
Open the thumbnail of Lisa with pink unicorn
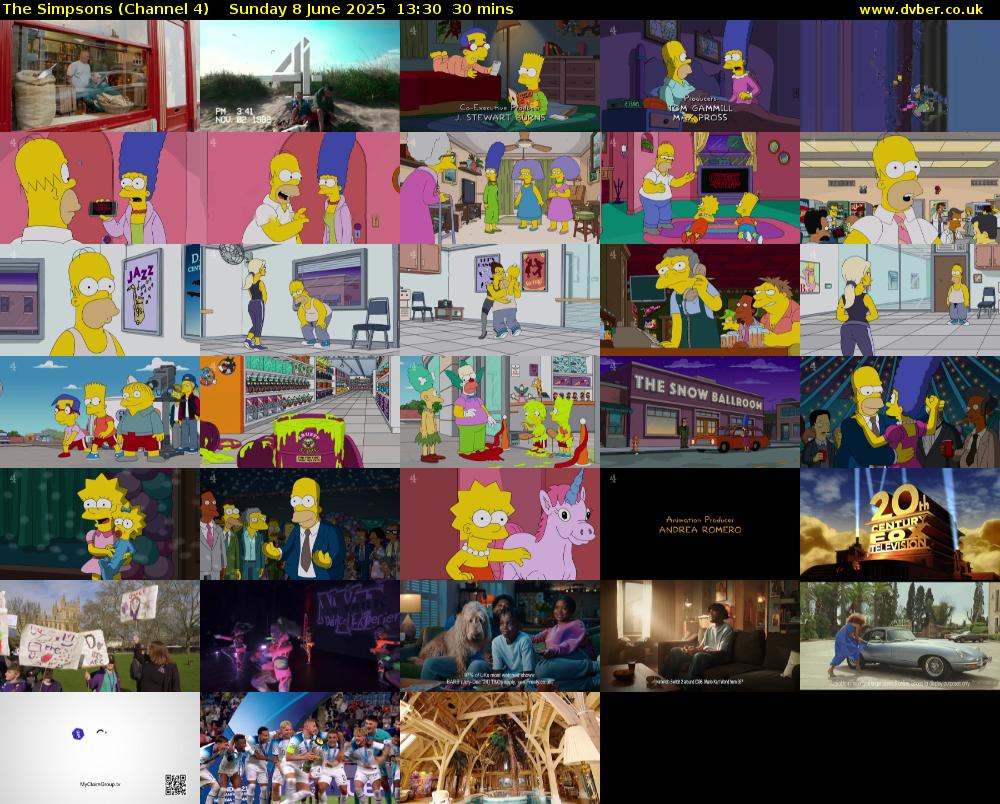pyautogui.click(x=500, y=524)
